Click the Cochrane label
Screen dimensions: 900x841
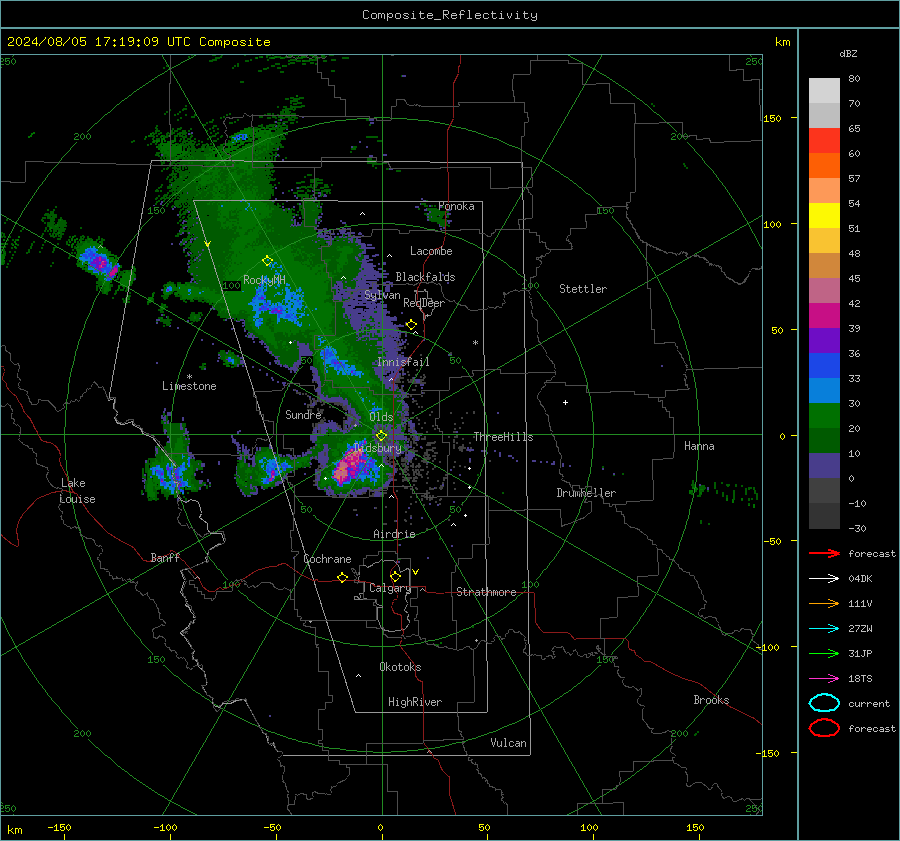[327, 559]
